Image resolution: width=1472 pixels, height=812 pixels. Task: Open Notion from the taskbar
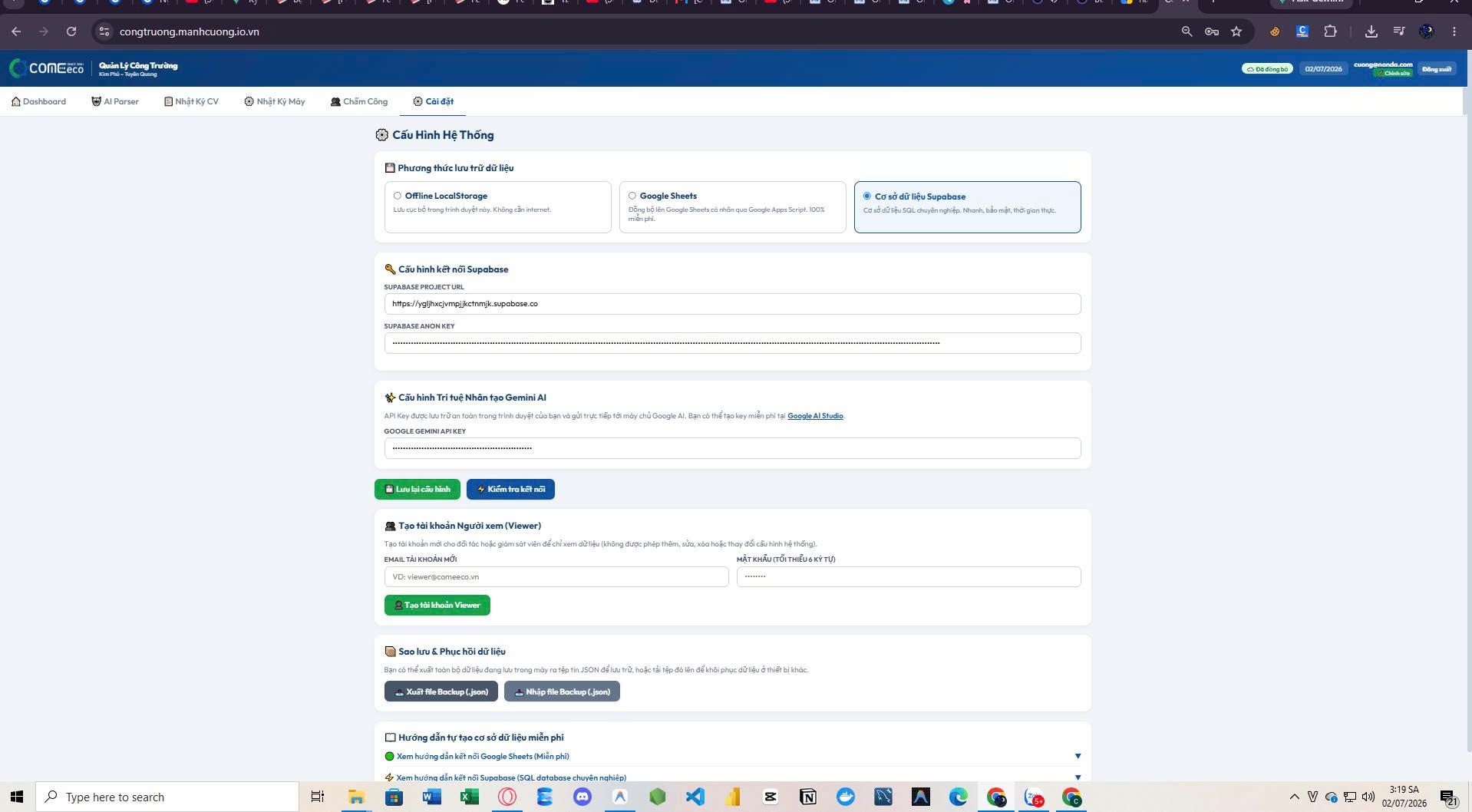tap(807, 797)
